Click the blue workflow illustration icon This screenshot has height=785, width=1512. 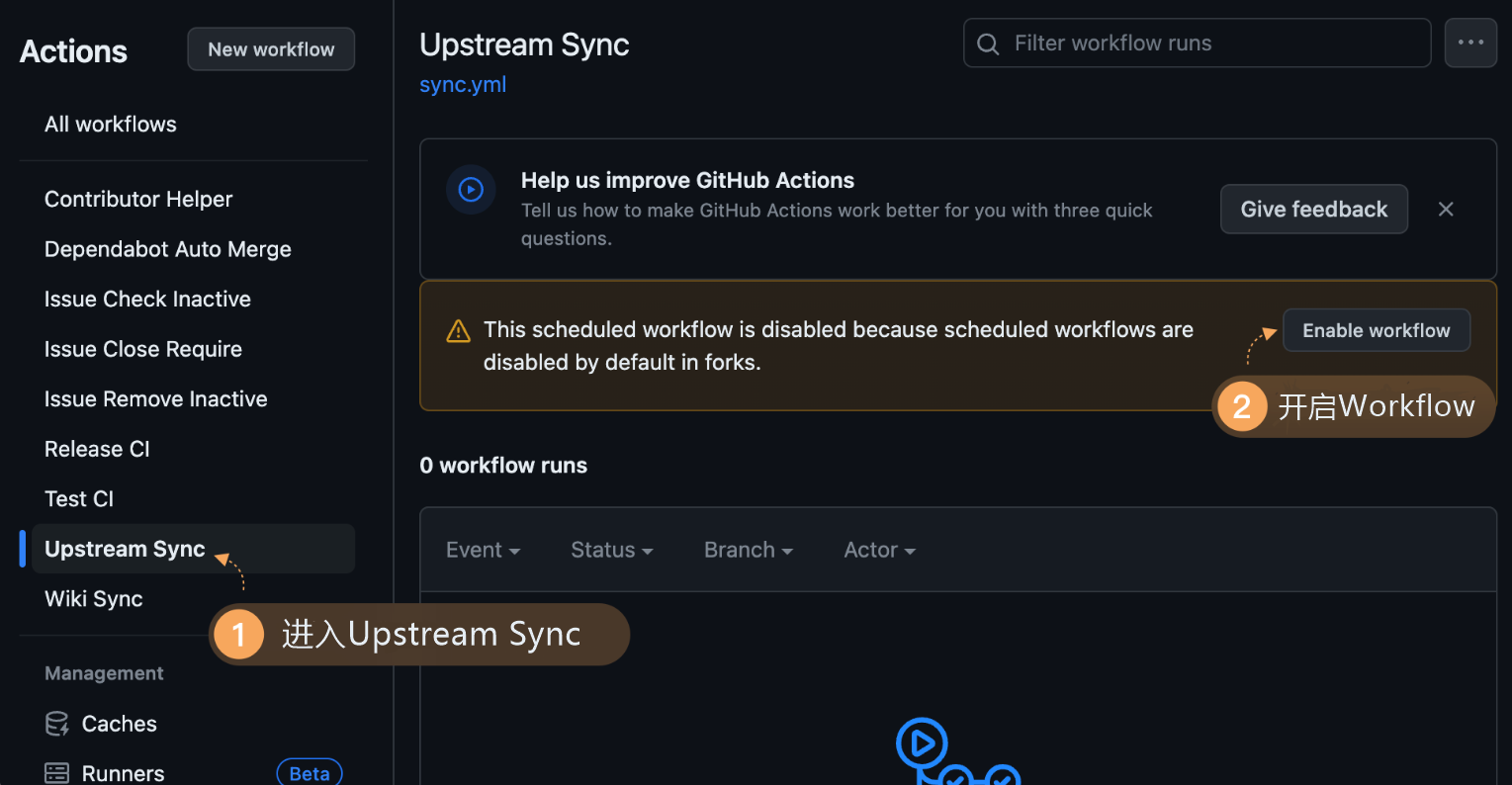(x=956, y=751)
